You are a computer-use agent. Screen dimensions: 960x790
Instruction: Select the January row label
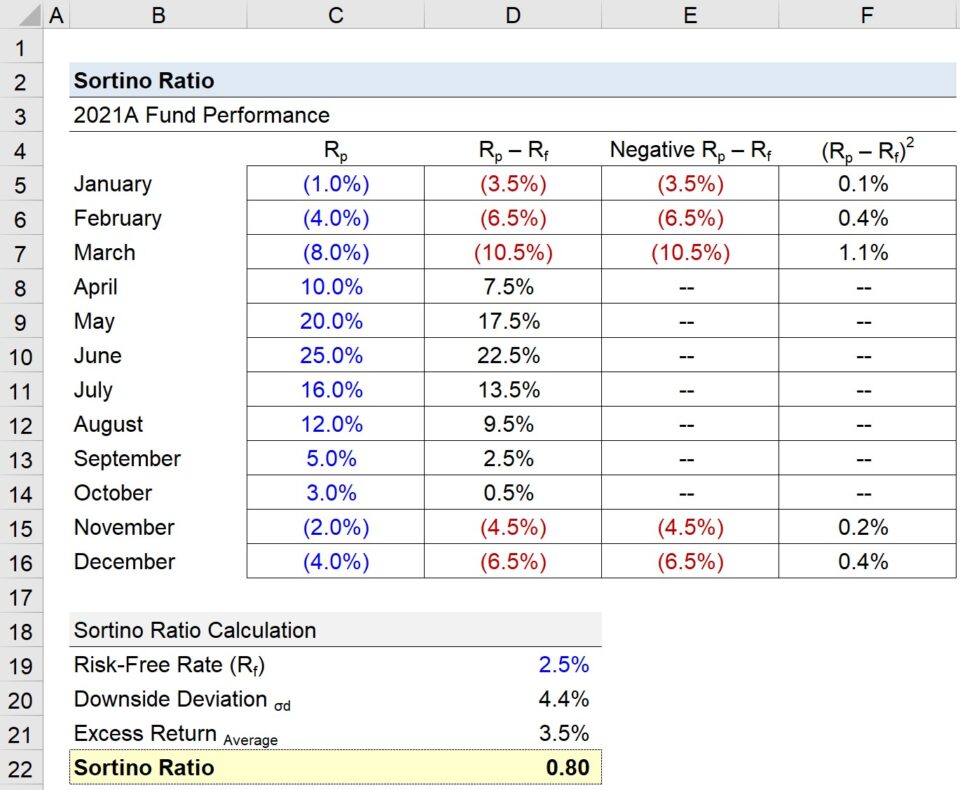click(x=112, y=184)
